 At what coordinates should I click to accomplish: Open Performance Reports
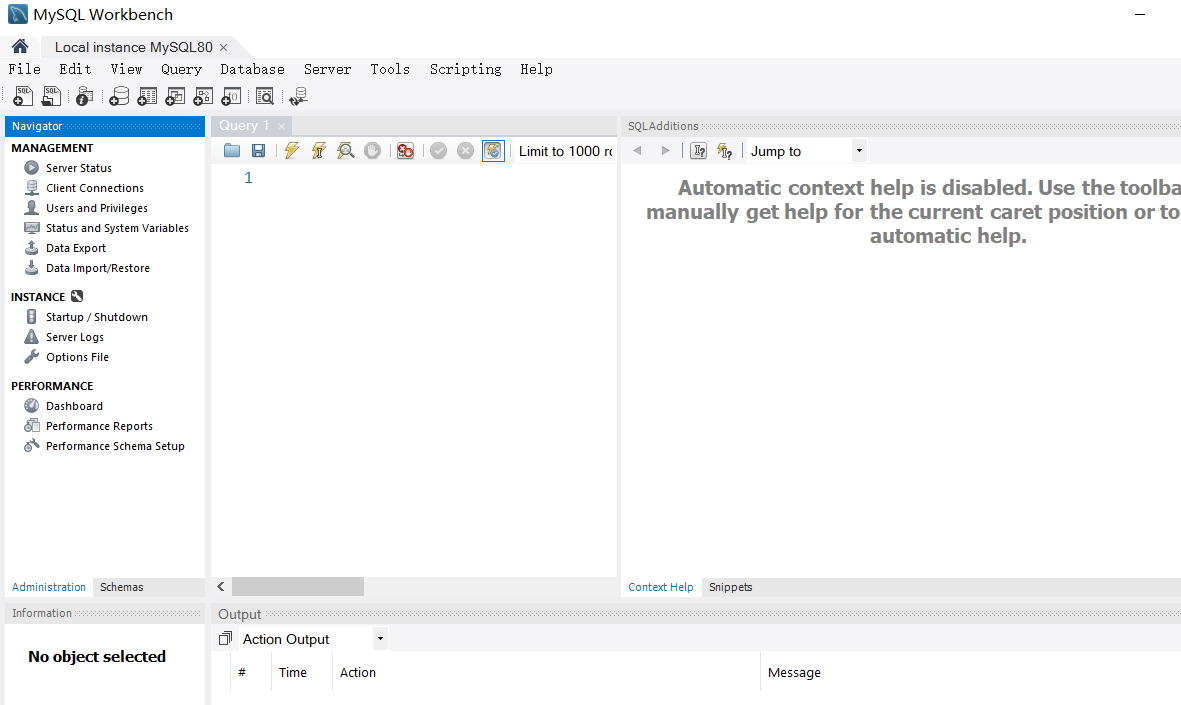(99, 426)
